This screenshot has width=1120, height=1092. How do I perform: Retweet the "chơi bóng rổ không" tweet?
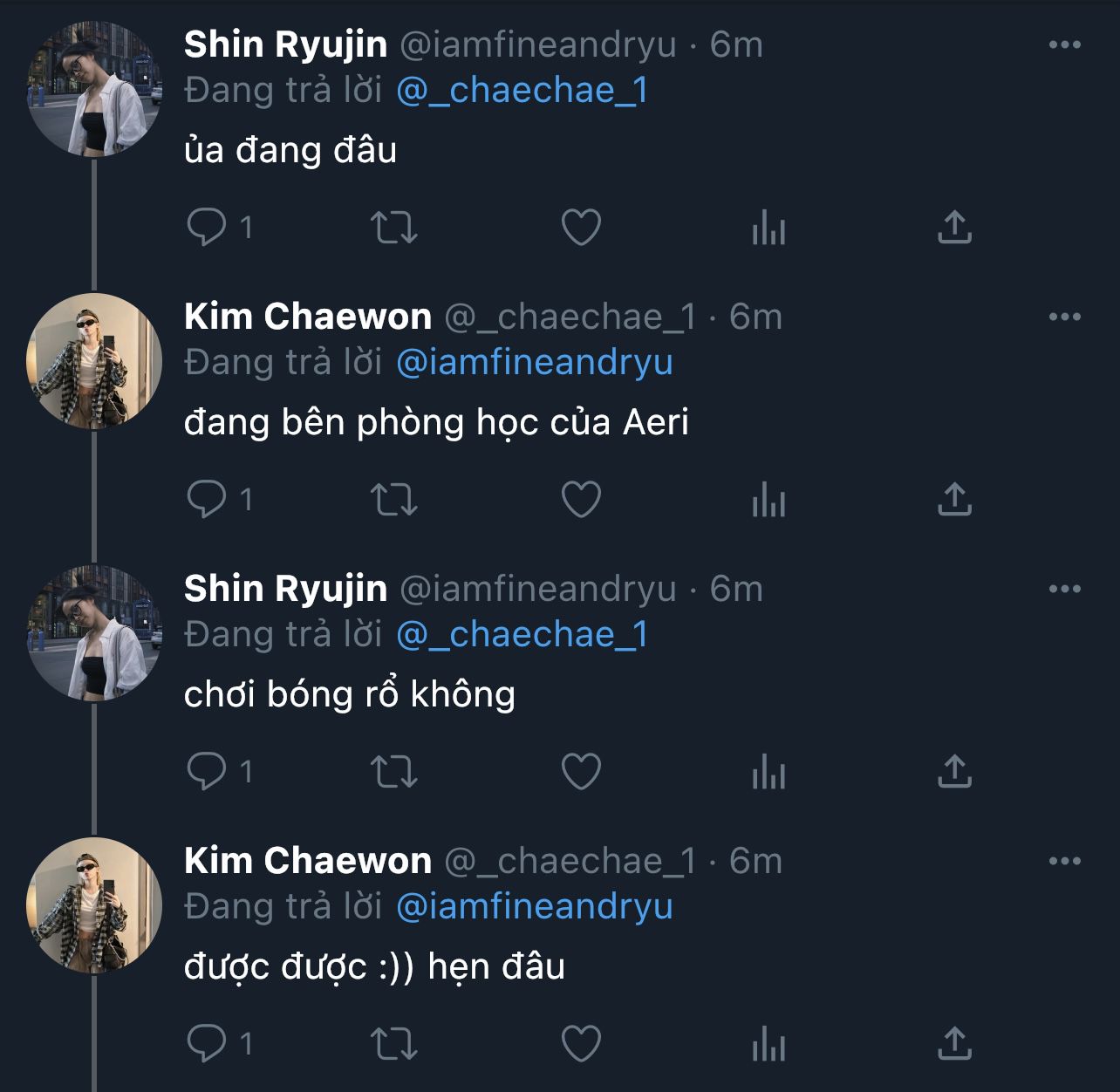(x=394, y=772)
